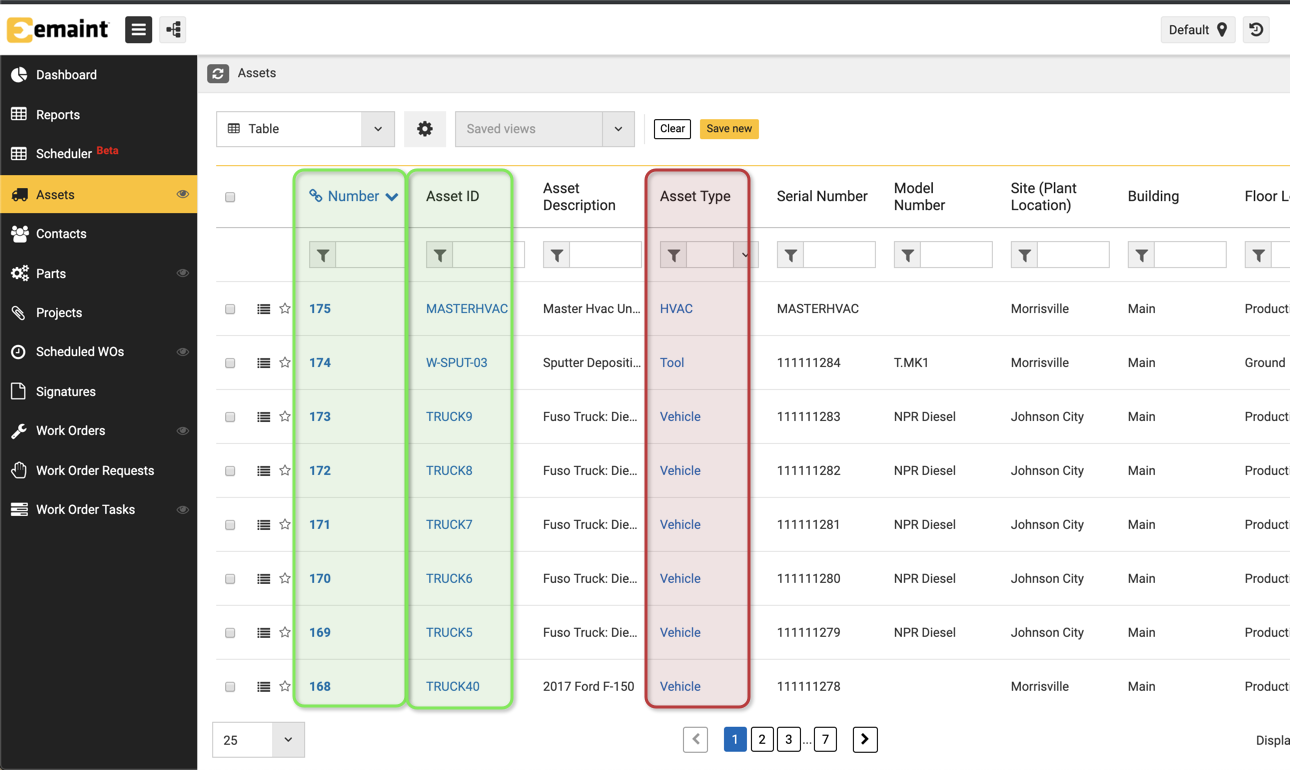
Task: Click the hamburger menu icon in the top bar
Action: tap(138, 29)
